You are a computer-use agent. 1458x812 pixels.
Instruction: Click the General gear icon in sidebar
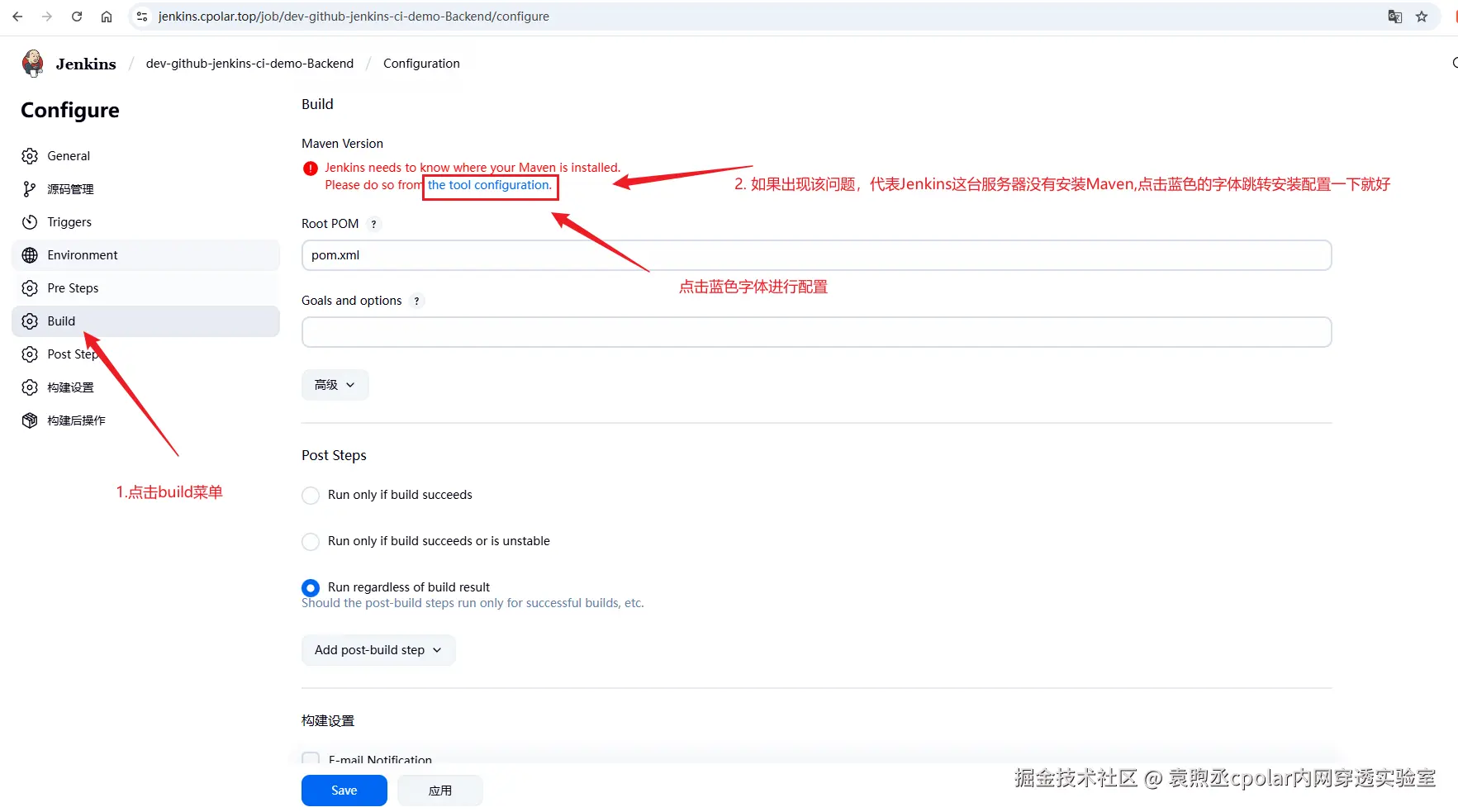tap(30, 156)
